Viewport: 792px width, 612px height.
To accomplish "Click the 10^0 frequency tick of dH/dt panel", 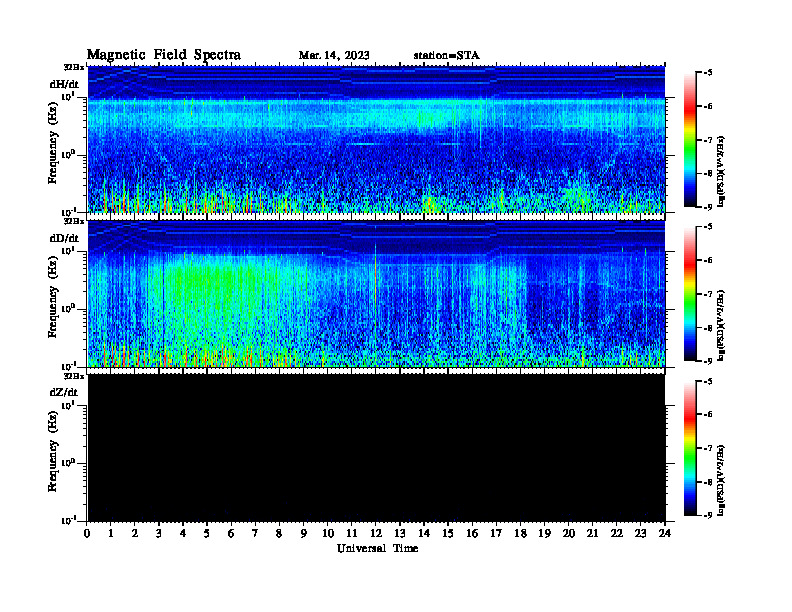I will point(68,155).
